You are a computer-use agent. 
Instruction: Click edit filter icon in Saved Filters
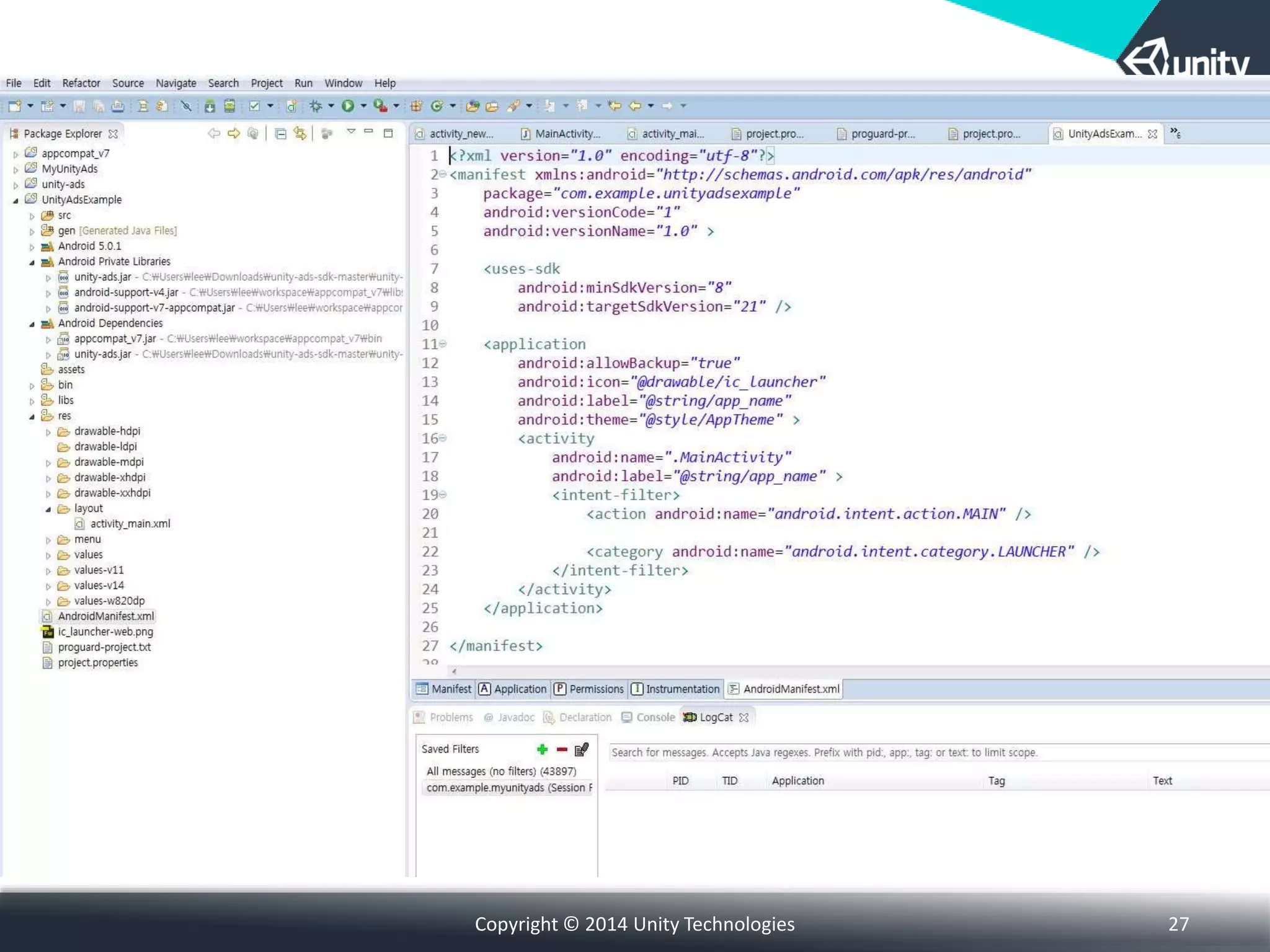tap(582, 750)
